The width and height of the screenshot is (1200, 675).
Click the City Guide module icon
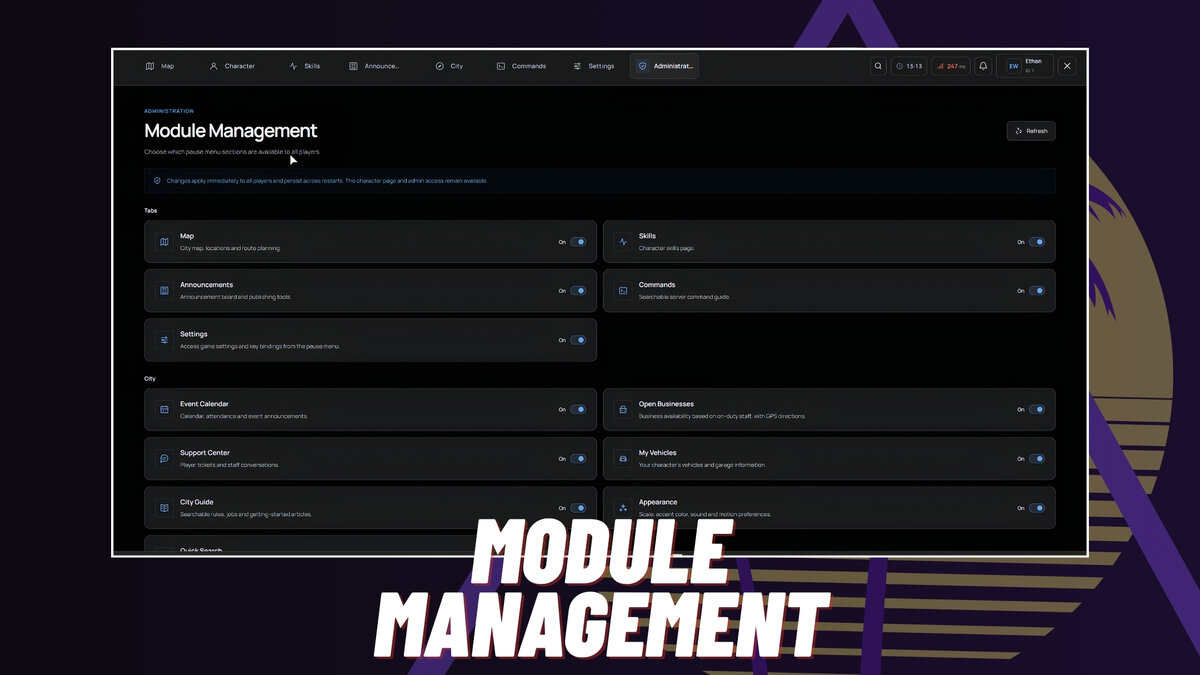tap(164, 508)
